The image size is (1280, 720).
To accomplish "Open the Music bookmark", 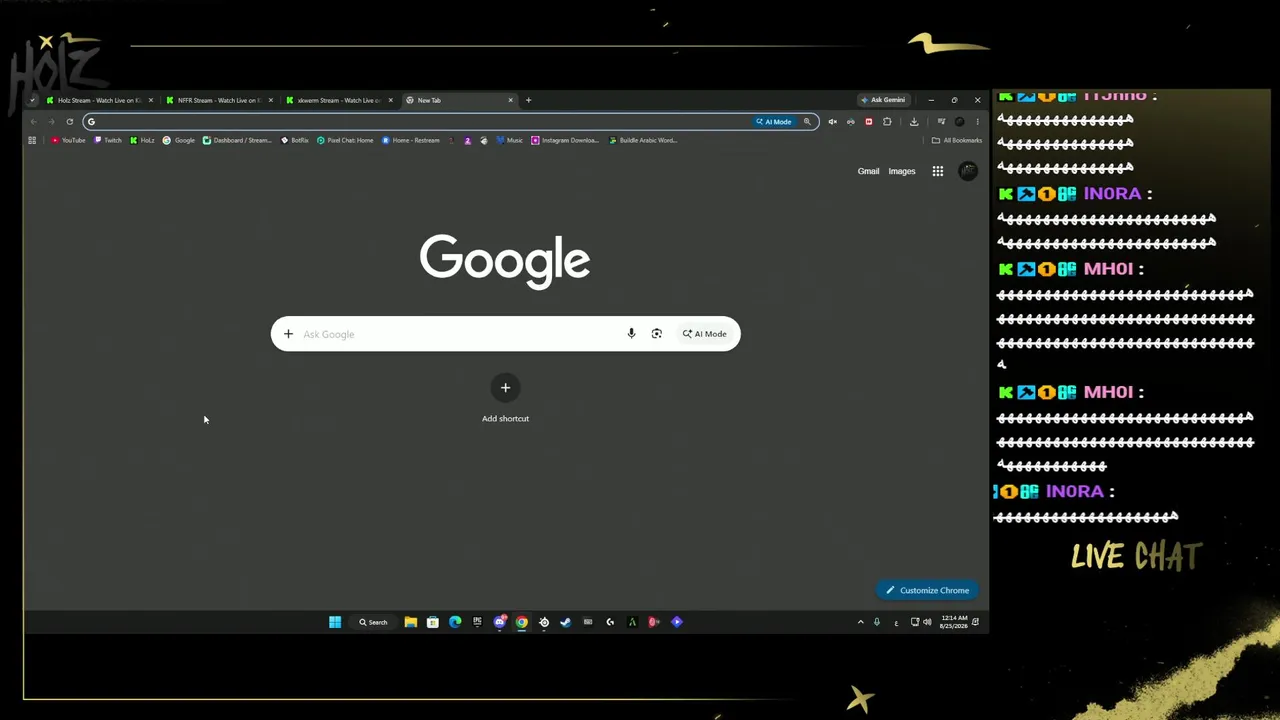I will coord(510,140).
